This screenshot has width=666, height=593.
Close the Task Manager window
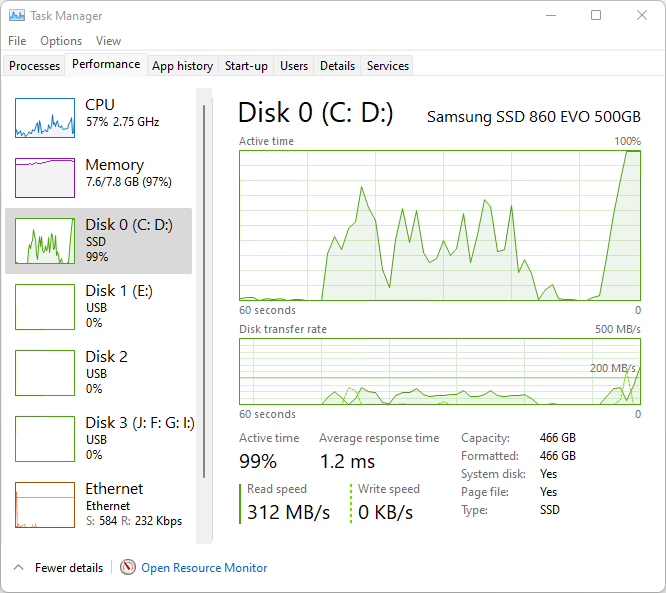(x=642, y=15)
